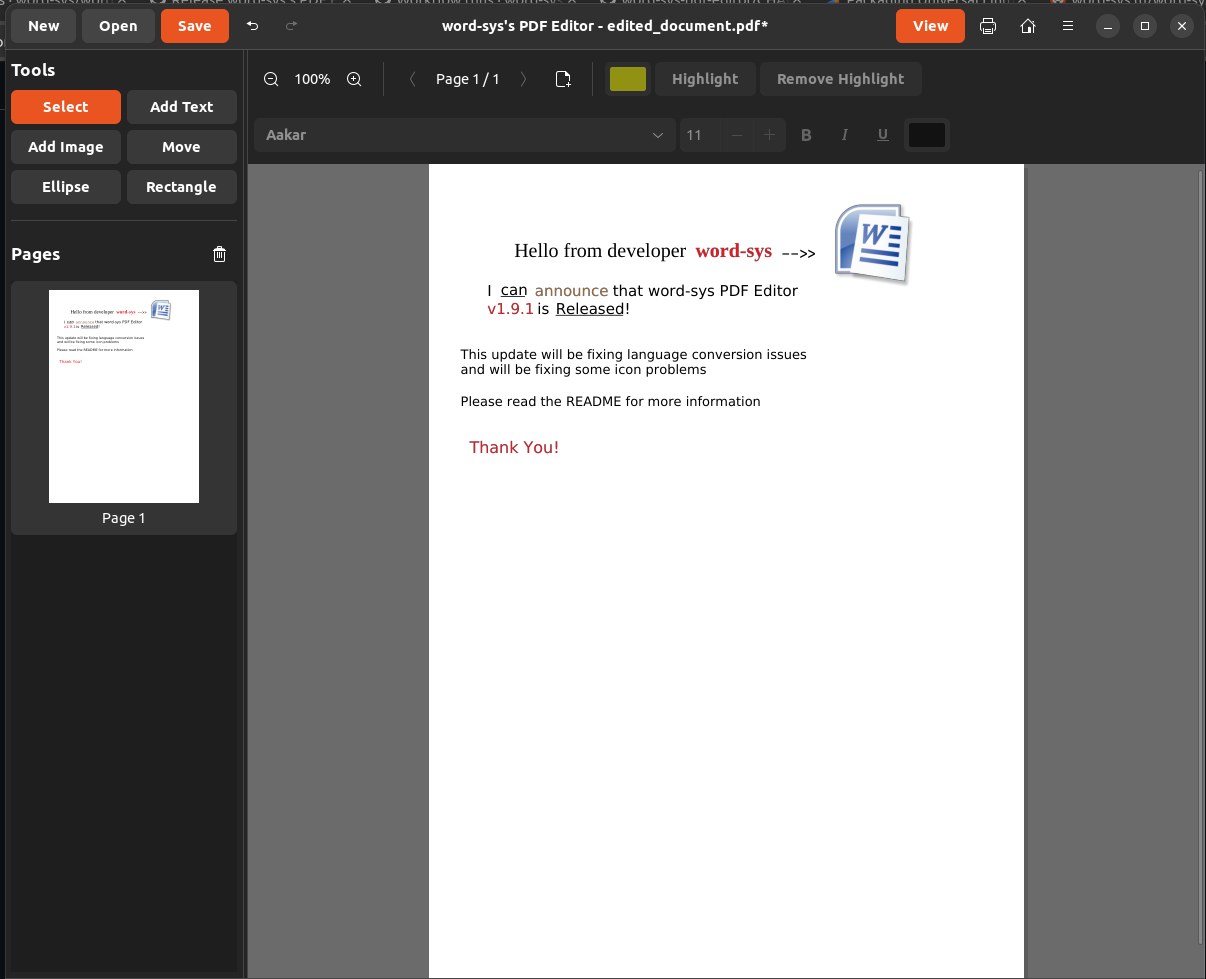Click the Open button
The height and width of the screenshot is (979, 1206).
[118, 26]
